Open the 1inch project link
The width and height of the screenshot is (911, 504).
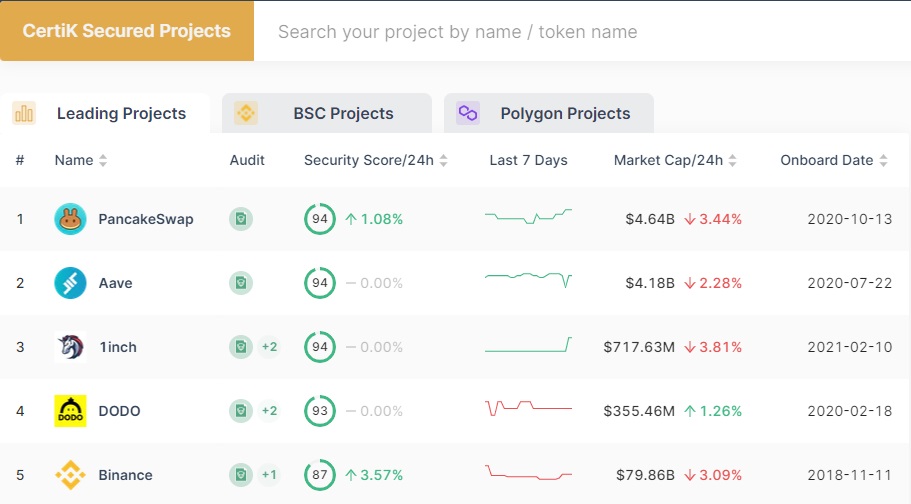click(118, 347)
